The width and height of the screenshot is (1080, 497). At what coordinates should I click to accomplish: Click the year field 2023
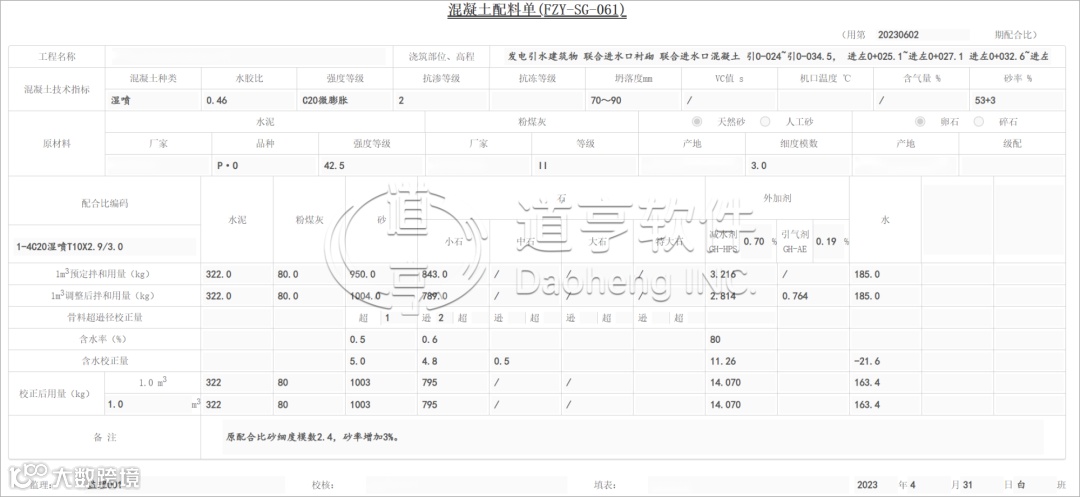pos(875,485)
